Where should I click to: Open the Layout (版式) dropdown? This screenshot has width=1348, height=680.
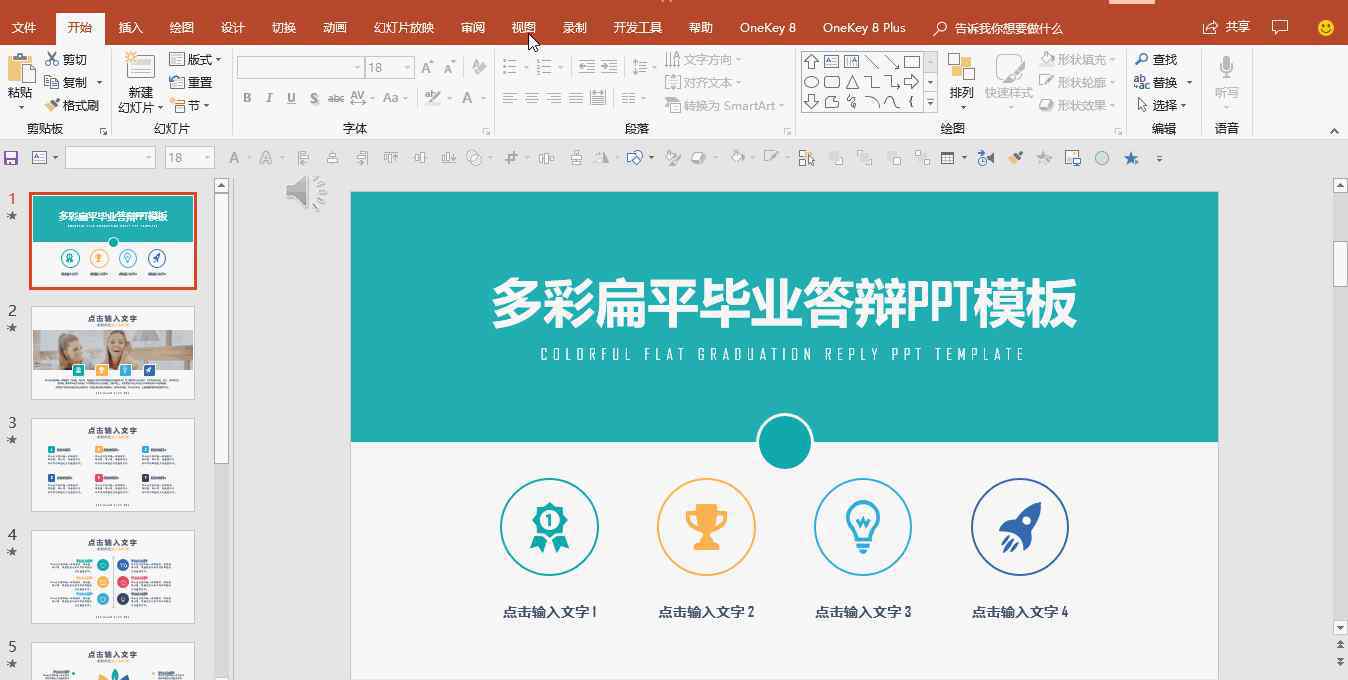click(195, 60)
